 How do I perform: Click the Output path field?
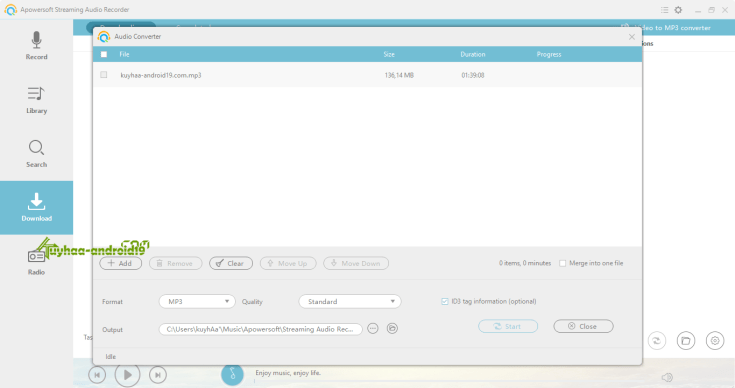point(260,329)
